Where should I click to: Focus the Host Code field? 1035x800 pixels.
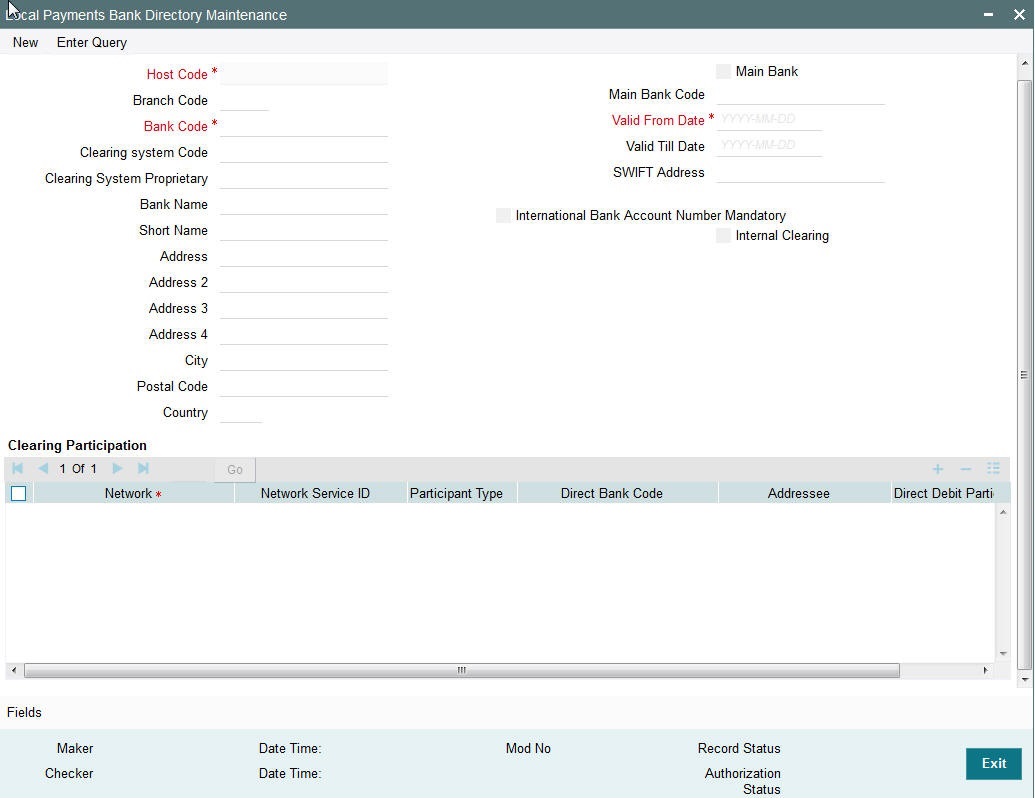(304, 74)
